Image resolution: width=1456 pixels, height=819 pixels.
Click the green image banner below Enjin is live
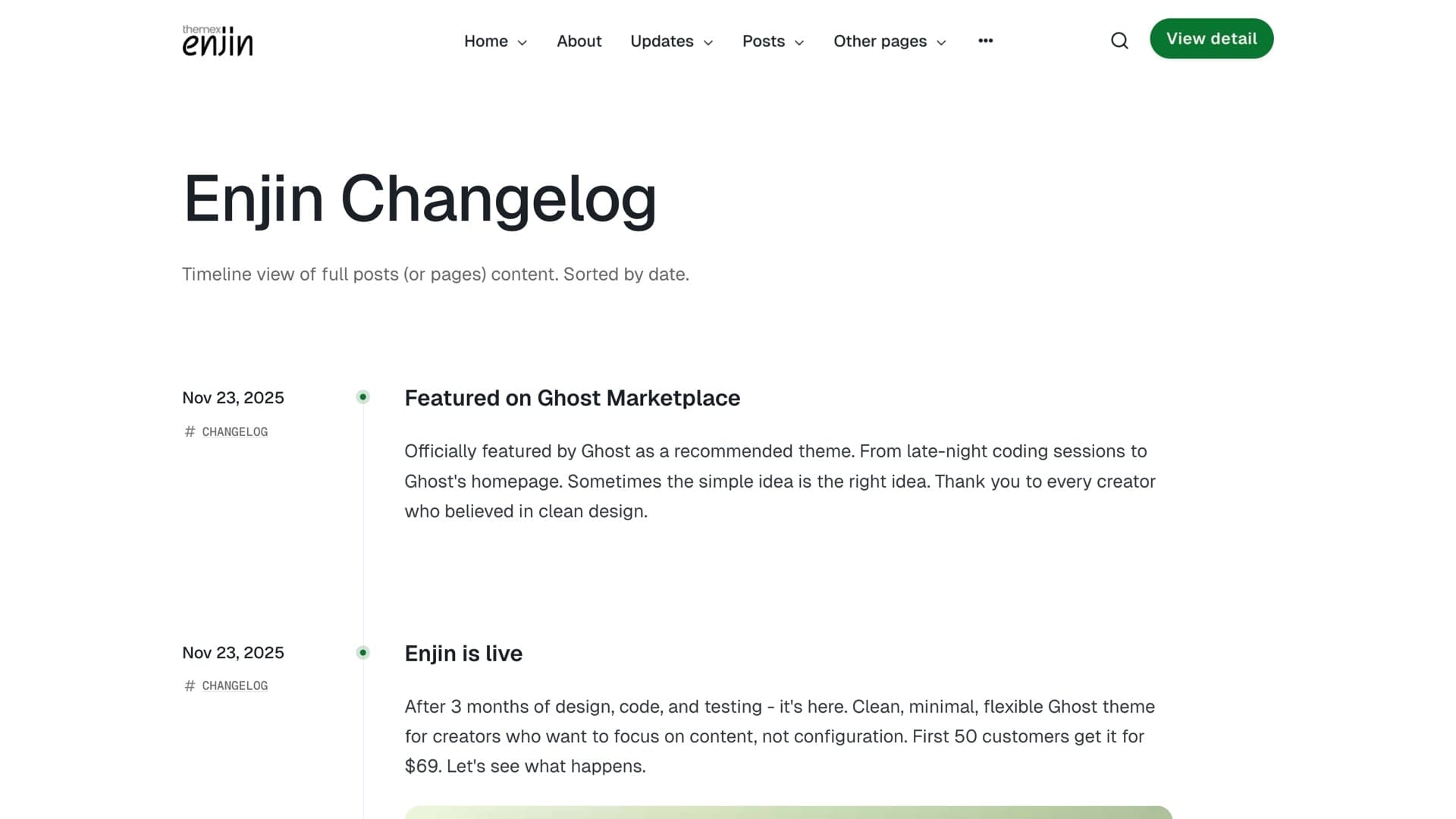tap(788, 812)
